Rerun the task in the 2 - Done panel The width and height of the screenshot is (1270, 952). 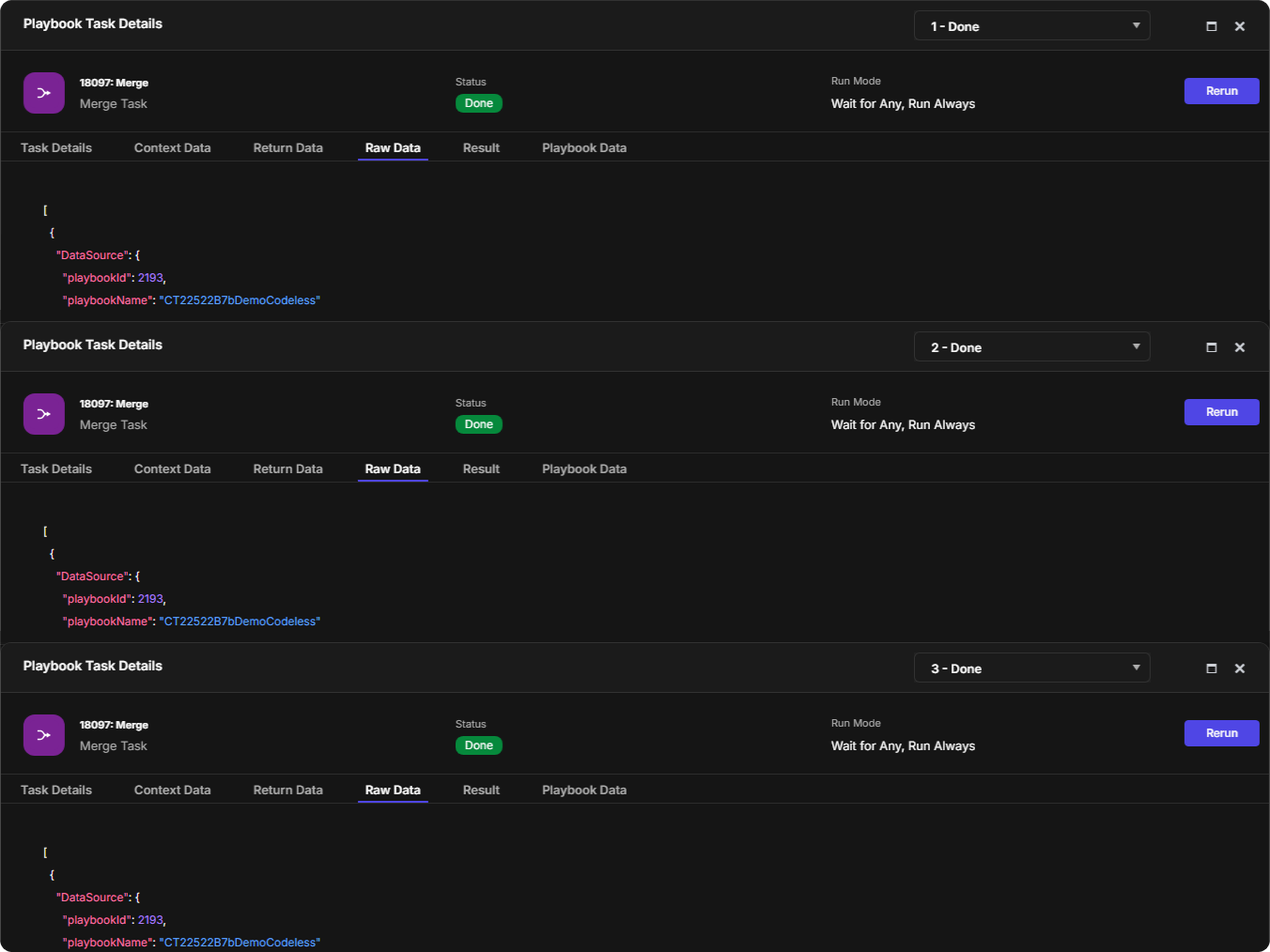point(1222,412)
